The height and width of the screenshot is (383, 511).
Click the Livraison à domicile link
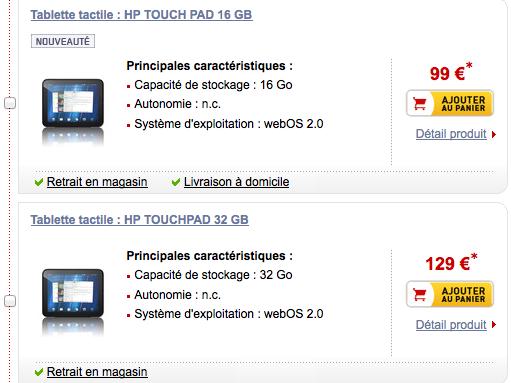pos(236,182)
